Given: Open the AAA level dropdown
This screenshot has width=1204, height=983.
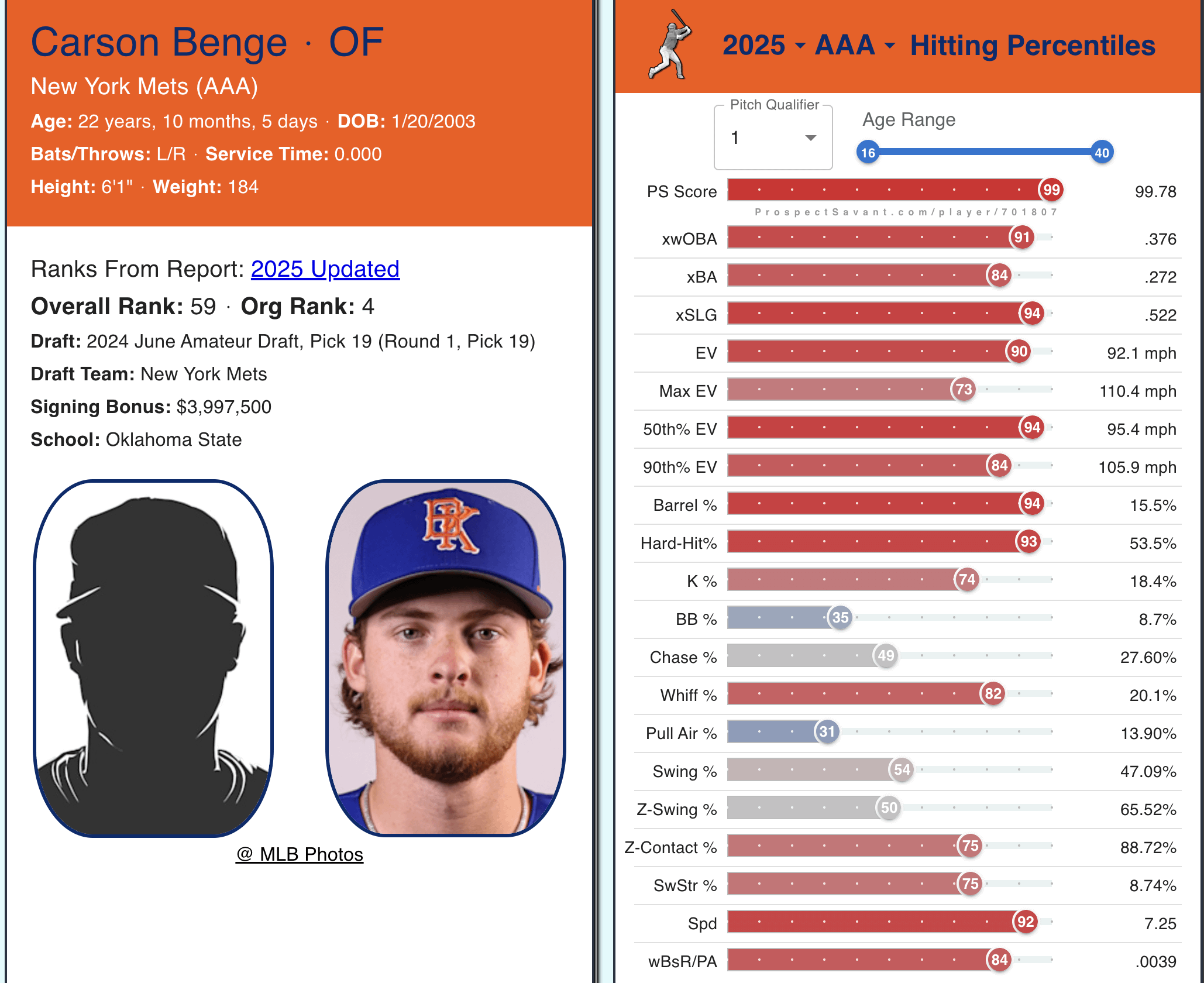Looking at the screenshot, I should click(855, 46).
